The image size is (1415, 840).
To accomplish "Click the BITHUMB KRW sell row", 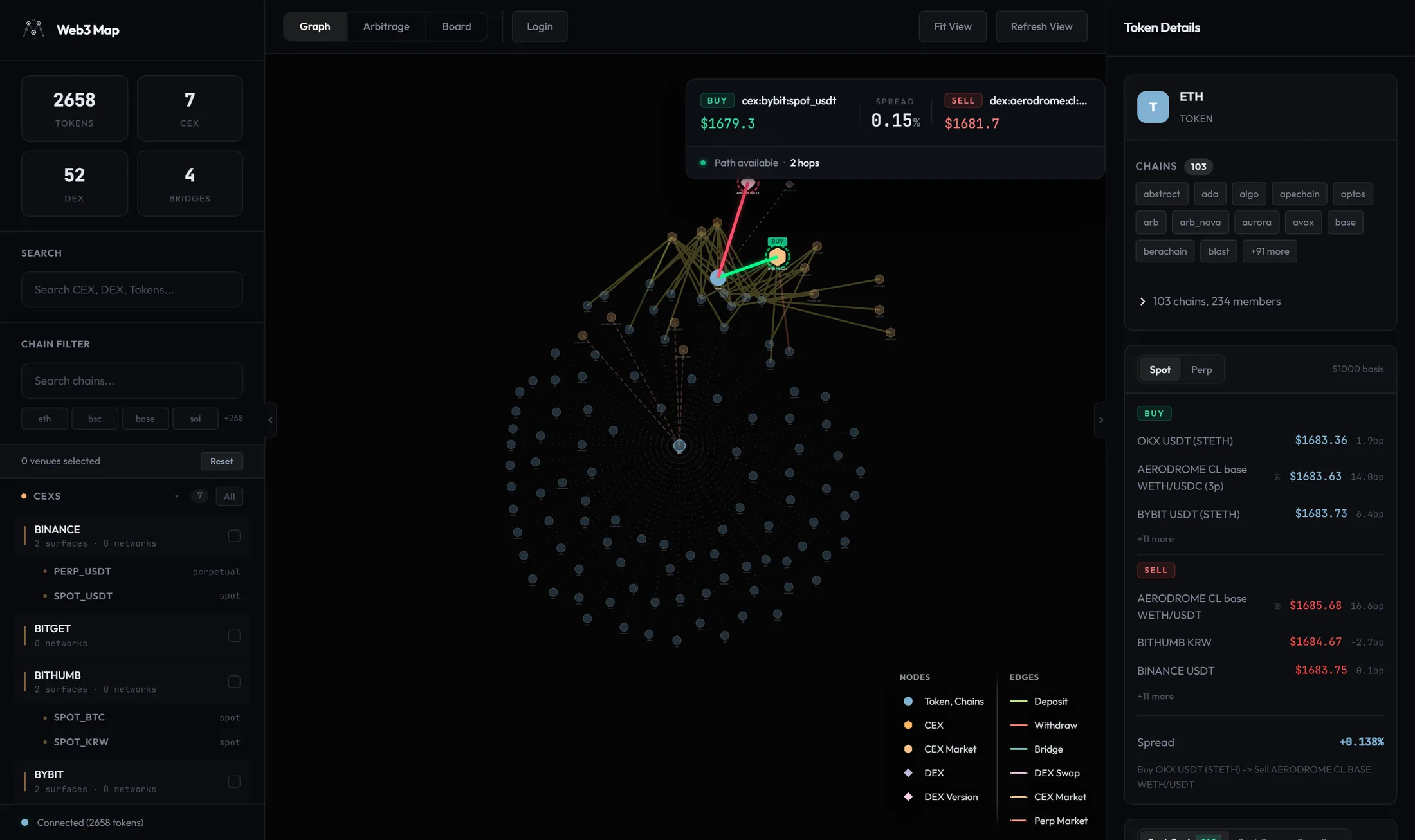I will 1261,642.
